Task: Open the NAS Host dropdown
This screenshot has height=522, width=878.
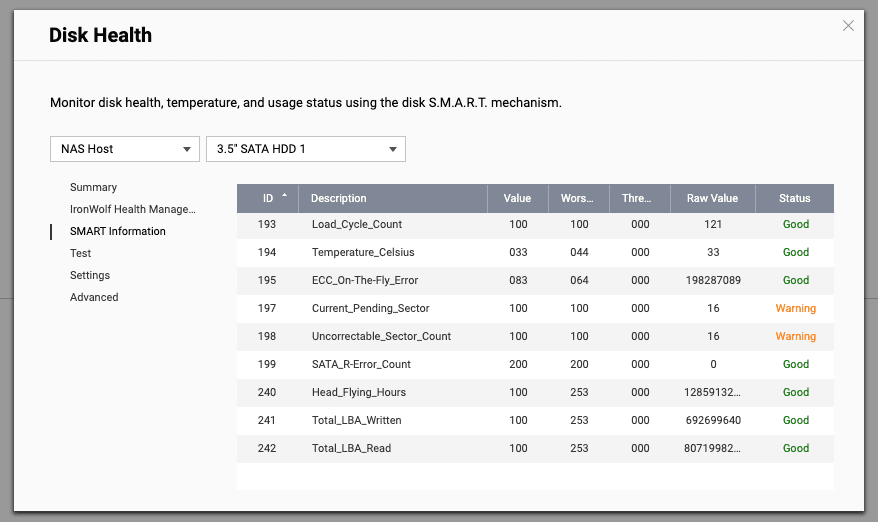Action: point(125,149)
